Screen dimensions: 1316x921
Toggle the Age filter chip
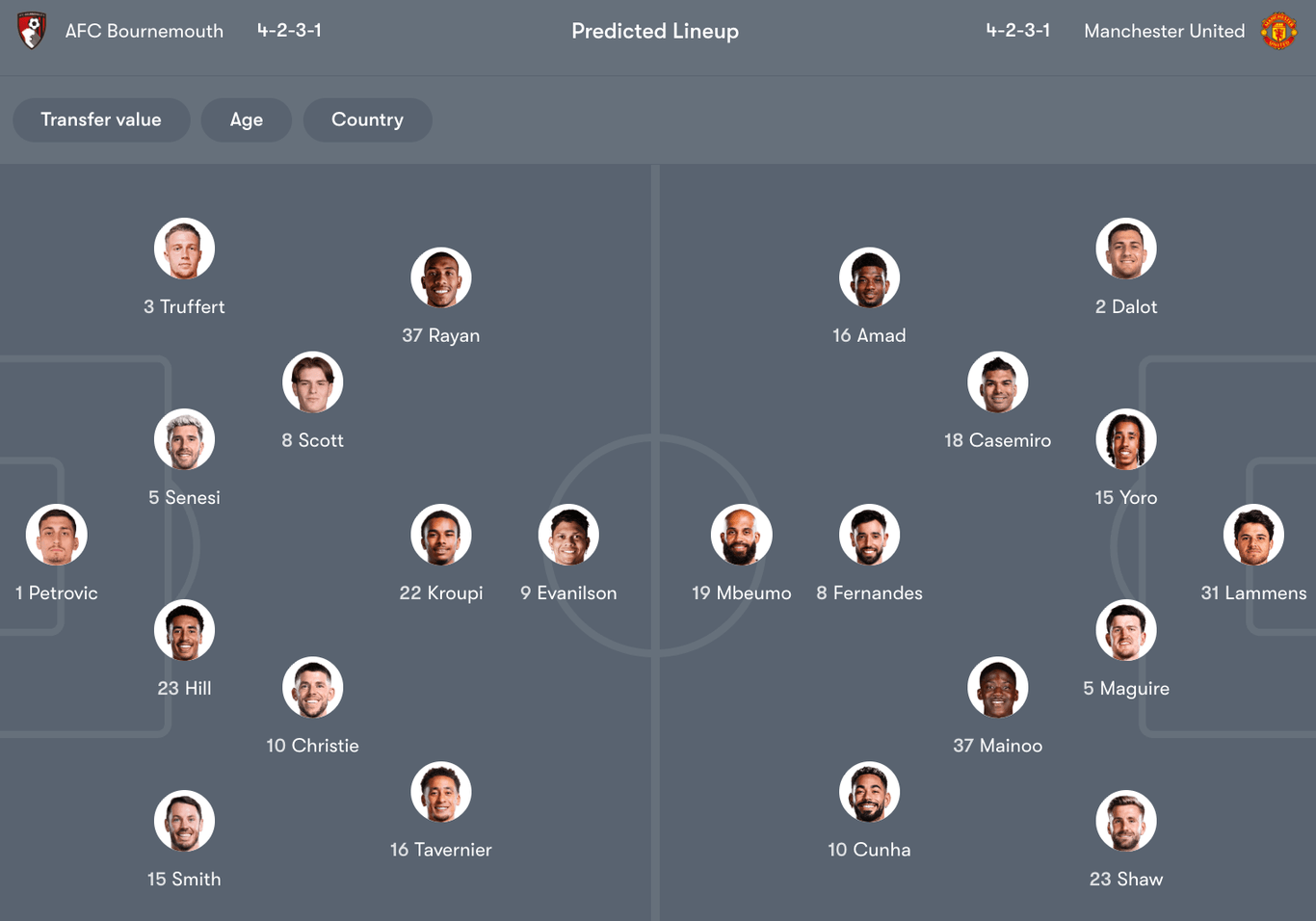pyautogui.click(x=247, y=119)
